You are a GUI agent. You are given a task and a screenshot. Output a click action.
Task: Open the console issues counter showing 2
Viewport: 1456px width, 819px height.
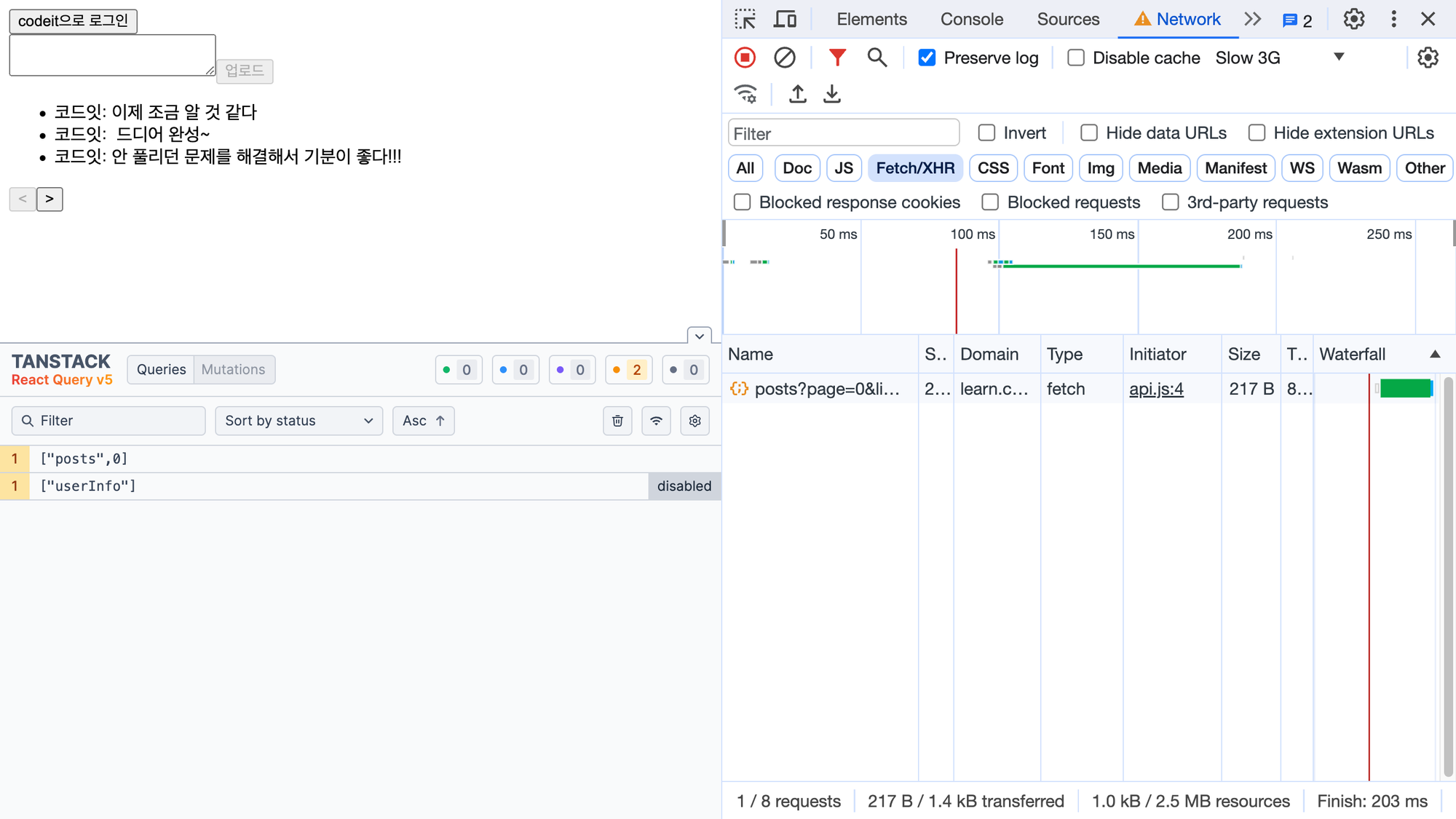click(x=1298, y=20)
